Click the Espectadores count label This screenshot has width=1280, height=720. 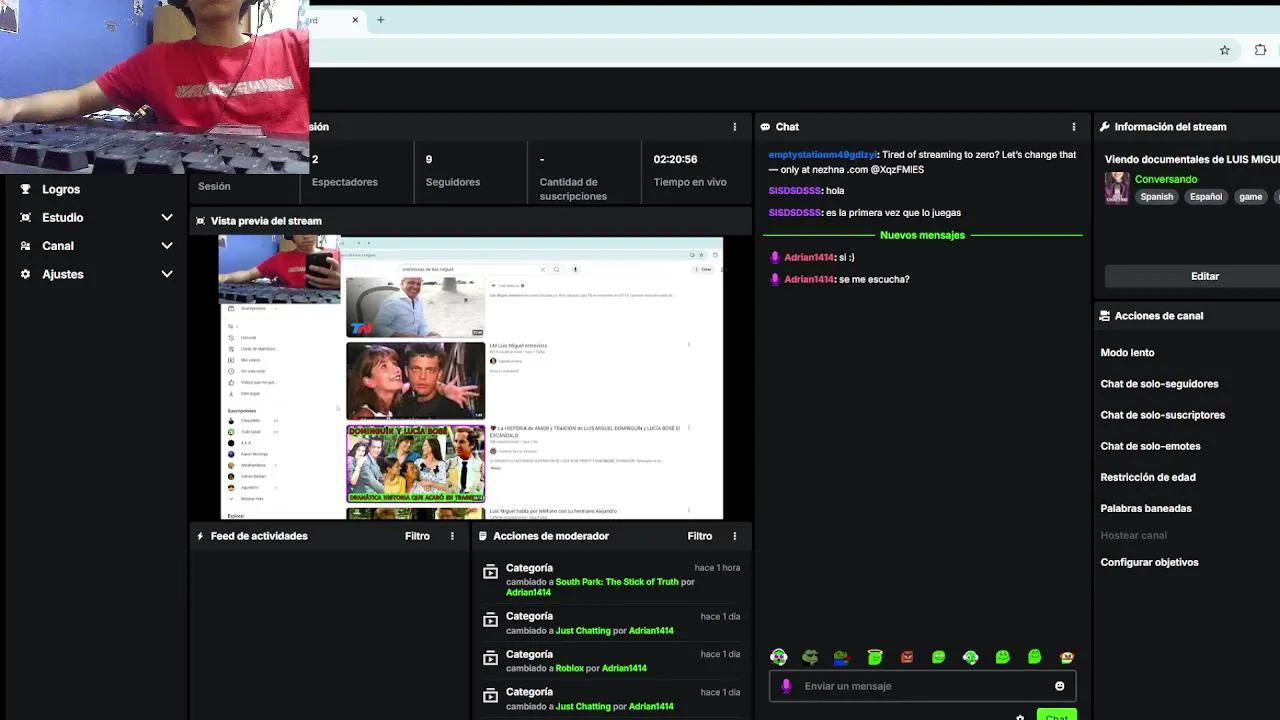tap(345, 182)
